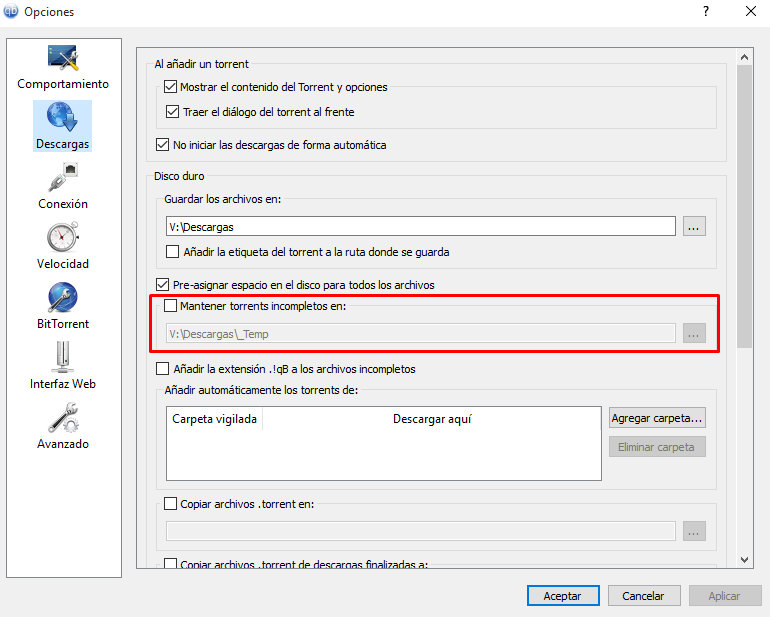This screenshot has width=770, height=617.
Task: Click the Conexión label in sidebar
Action: click(63, 204)
